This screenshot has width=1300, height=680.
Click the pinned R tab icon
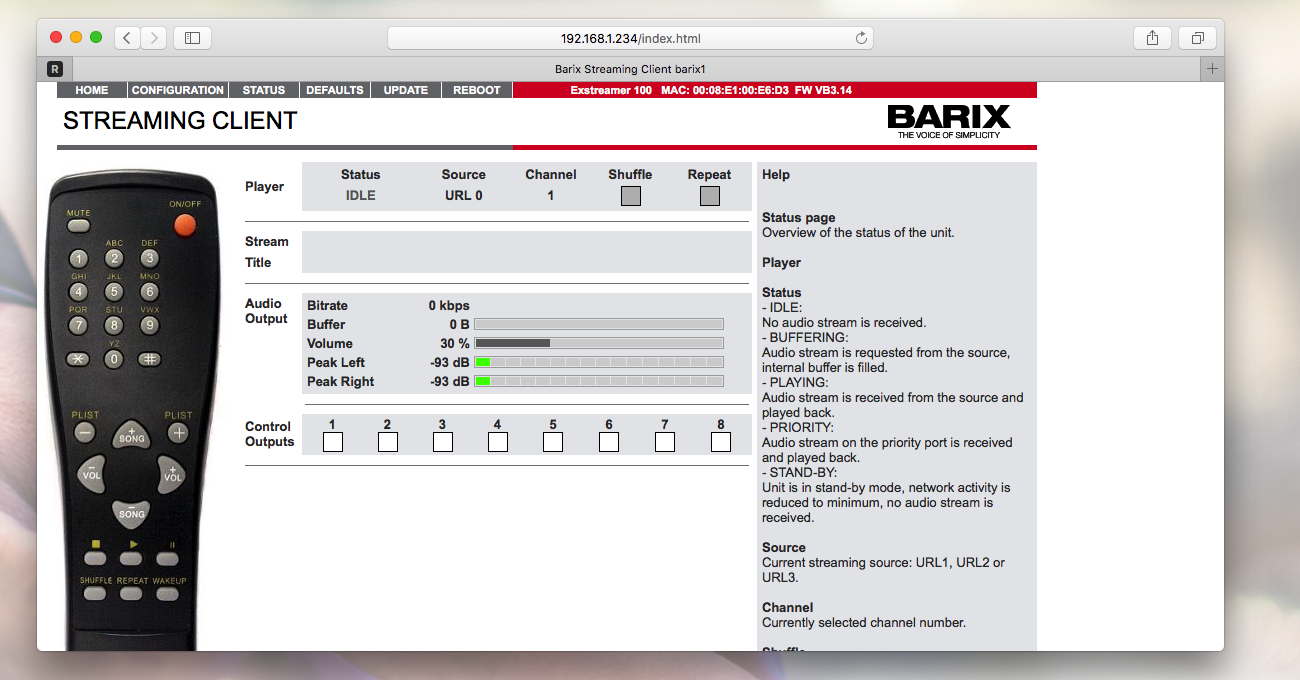[55, 69]
